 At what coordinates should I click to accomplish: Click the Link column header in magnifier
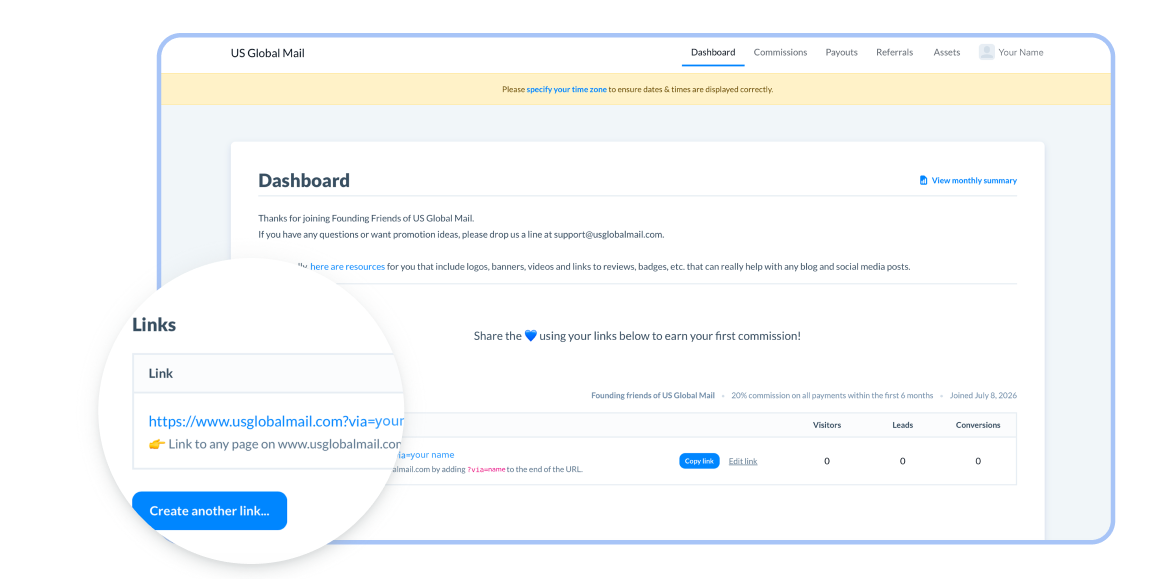click(160, 373)
